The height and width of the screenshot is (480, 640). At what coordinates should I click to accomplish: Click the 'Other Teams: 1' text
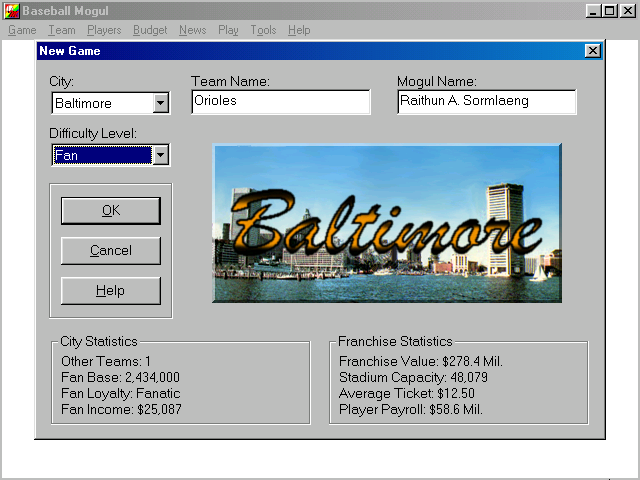point(106,361)
